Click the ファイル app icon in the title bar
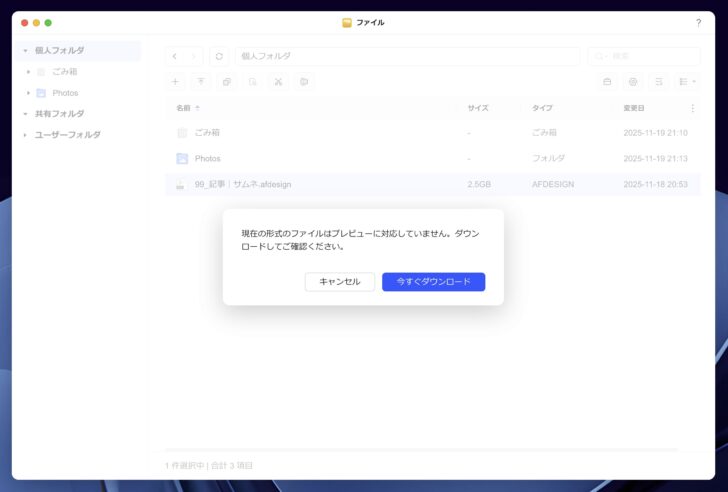Image resolution: width=728 pixels, height=492 pixels. [347, 23]
